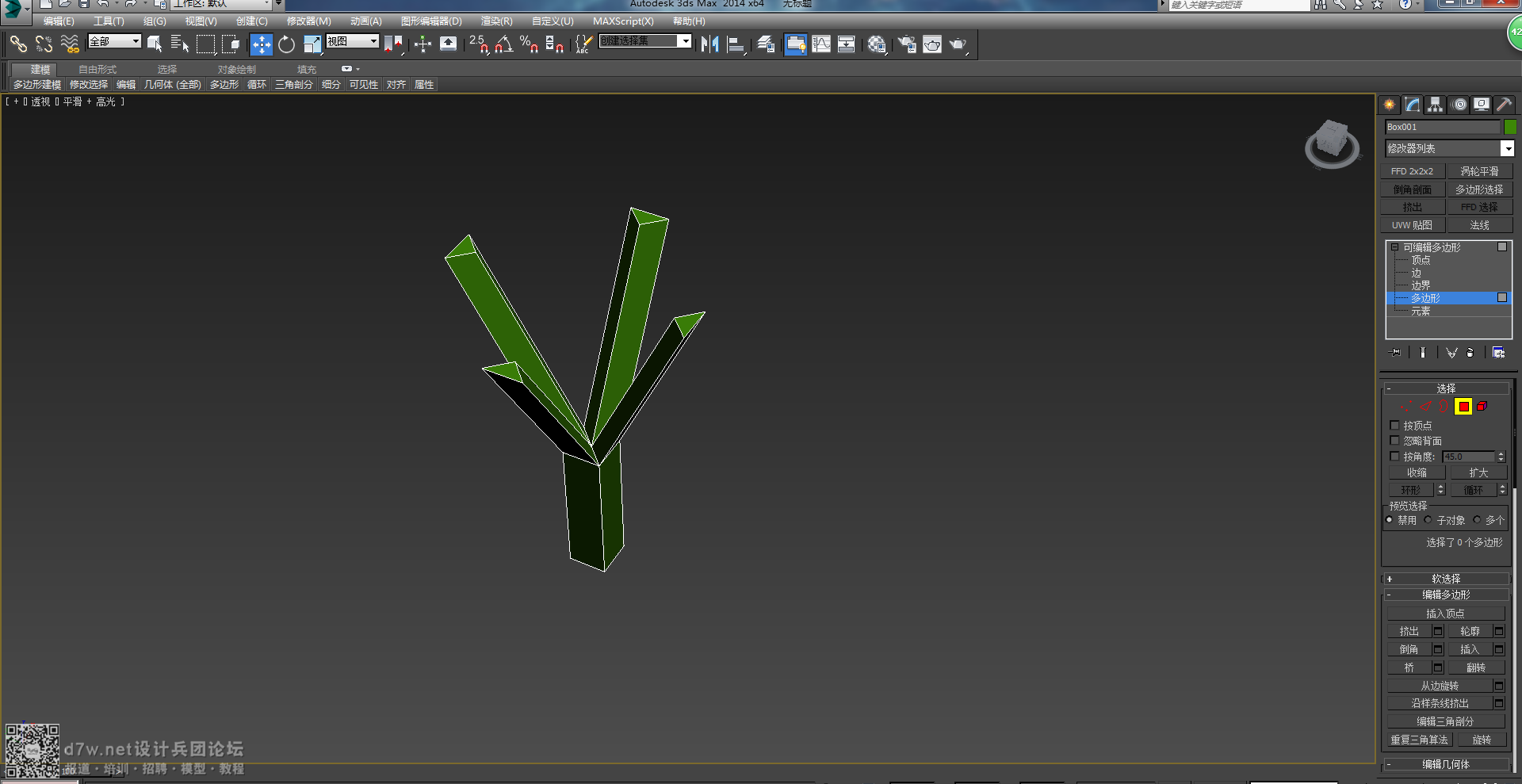The height and width of the screenshot is (784, 1522).
Task: Activate Select and Move tool
Action: (261, 44)
